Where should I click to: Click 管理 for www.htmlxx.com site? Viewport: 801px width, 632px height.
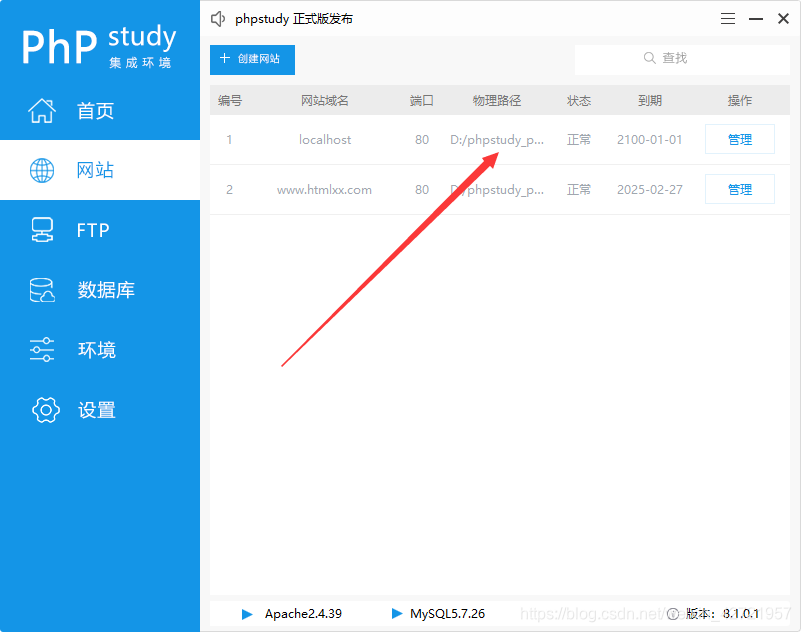tap(740, 189)
